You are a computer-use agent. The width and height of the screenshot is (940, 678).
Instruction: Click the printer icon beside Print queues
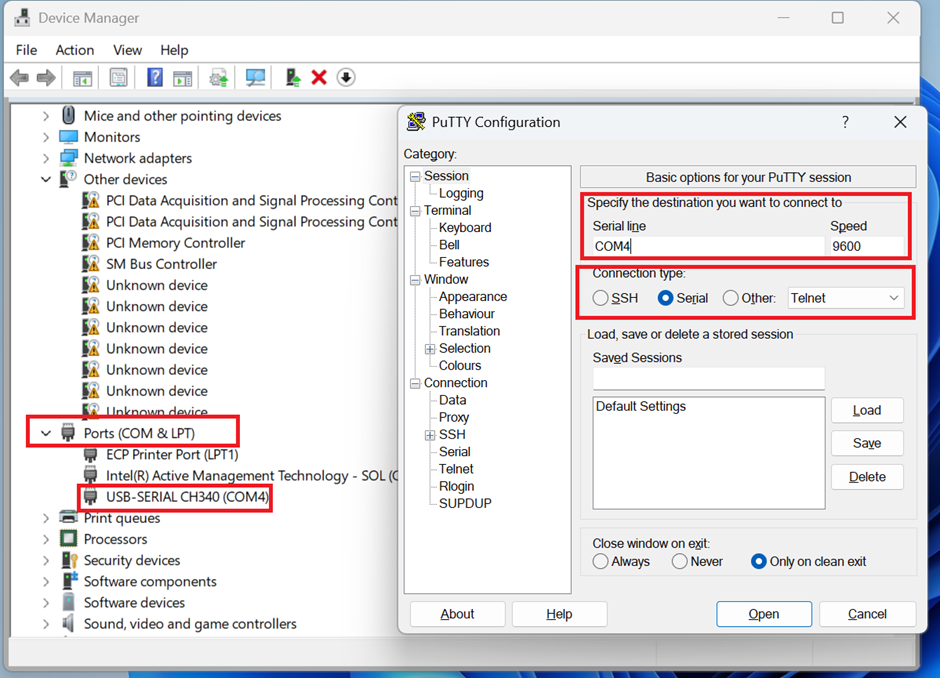[68, 517]
